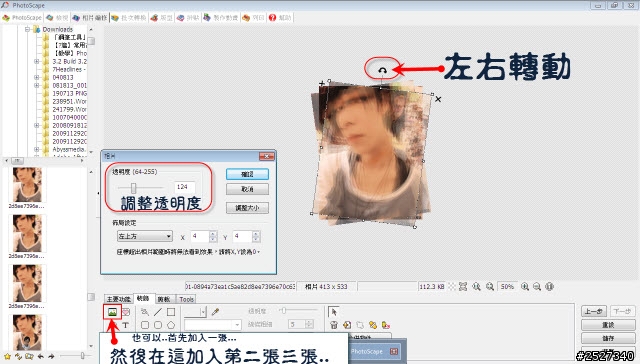Viewport: 640px width, 364px height.
Task: Click the button below 上一步
Action: tap(608, 325)
